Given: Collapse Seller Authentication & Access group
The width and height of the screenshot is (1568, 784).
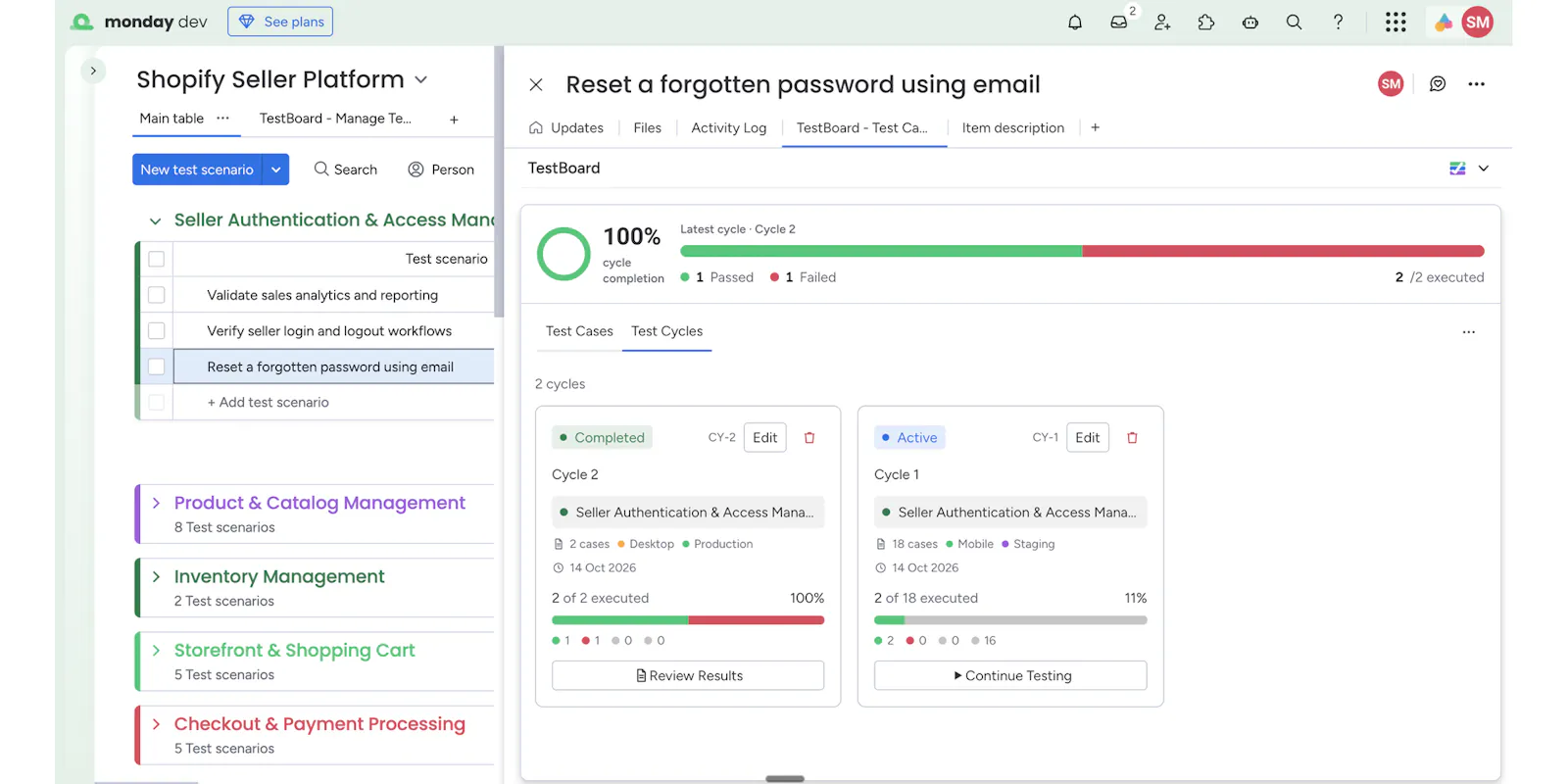Looking at the screenshot, I should [155, 221].
